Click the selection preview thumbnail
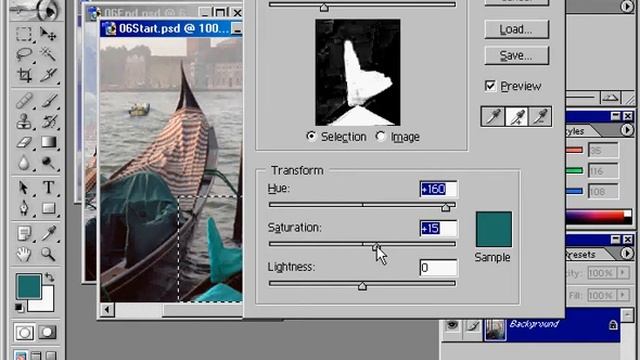Screen dimensions: 640x360 358,72
